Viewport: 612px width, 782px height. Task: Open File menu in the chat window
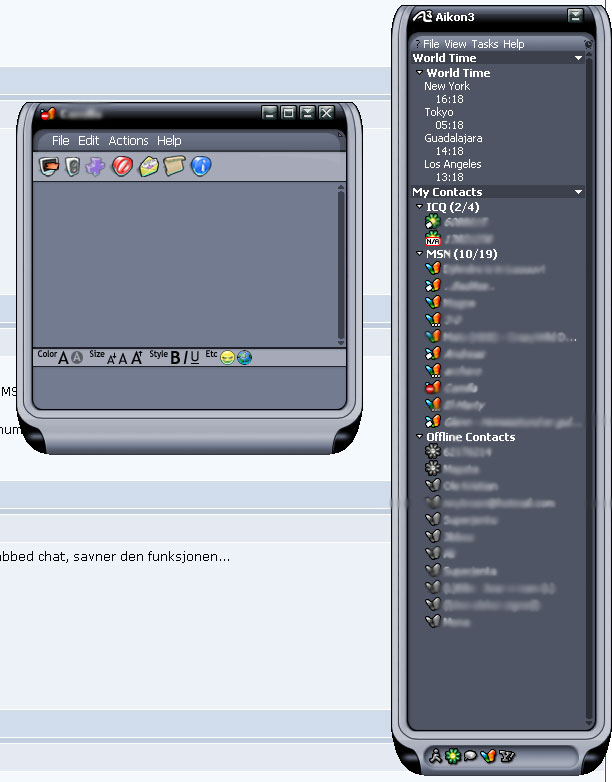coord(60,141)
